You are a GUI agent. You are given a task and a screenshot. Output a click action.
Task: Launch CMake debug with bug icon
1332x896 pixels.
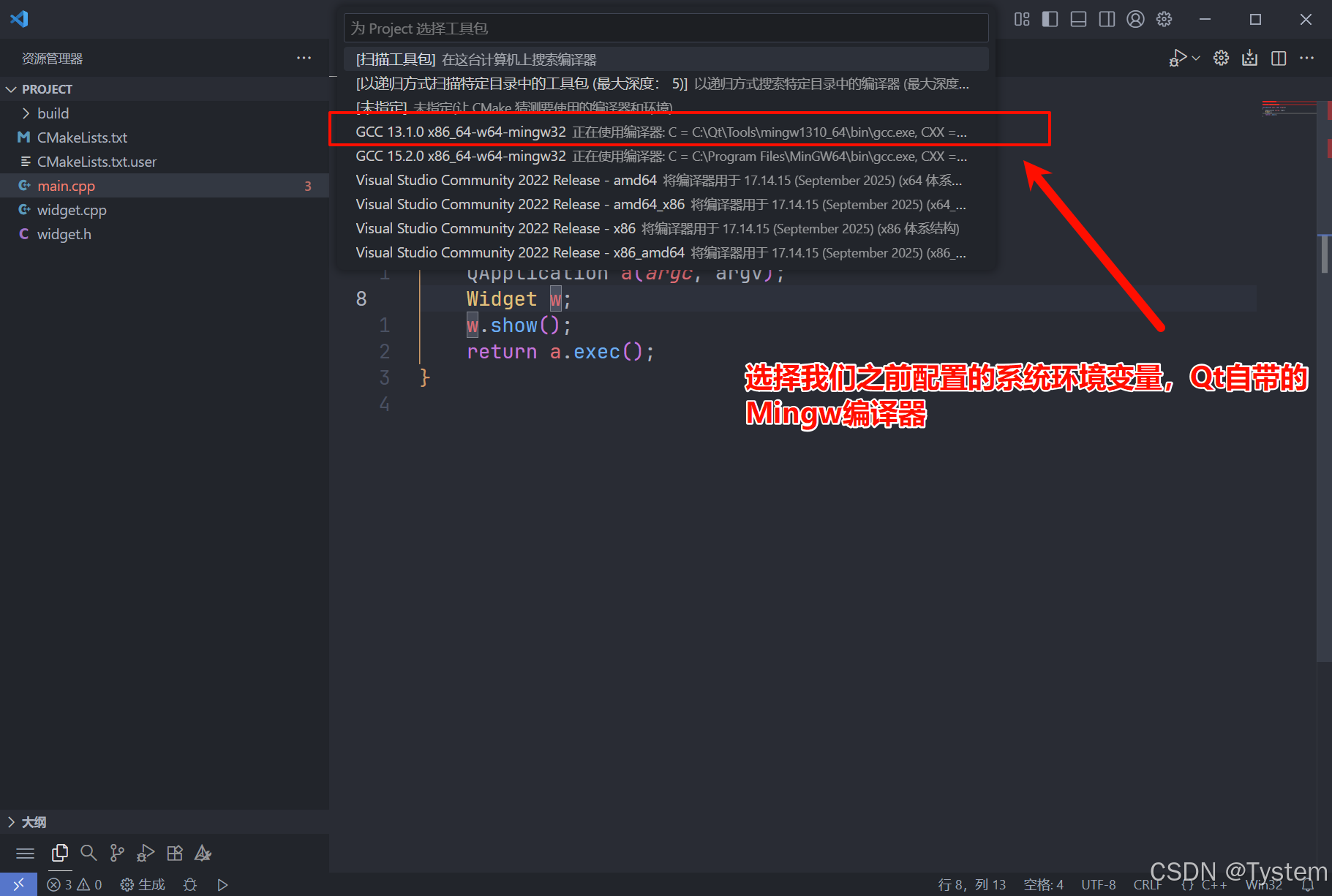point(190,884)
